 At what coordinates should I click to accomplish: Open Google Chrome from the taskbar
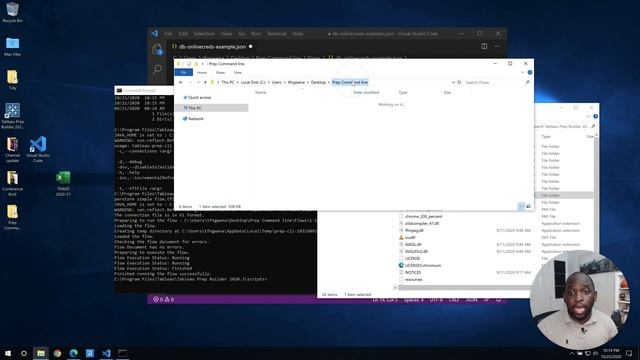pyautogui.click(x=57, y=353)
